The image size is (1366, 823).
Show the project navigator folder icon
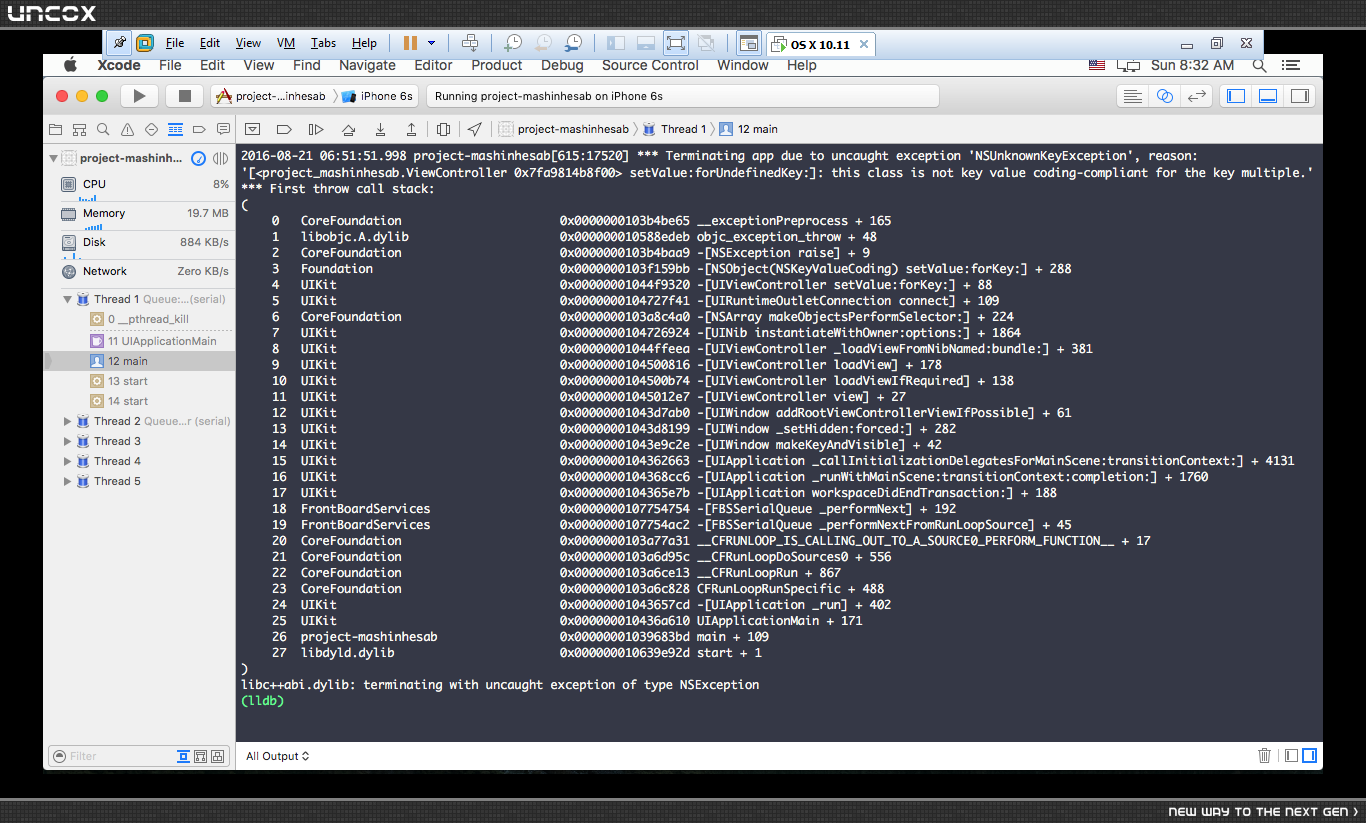click(x=55, y=129)
